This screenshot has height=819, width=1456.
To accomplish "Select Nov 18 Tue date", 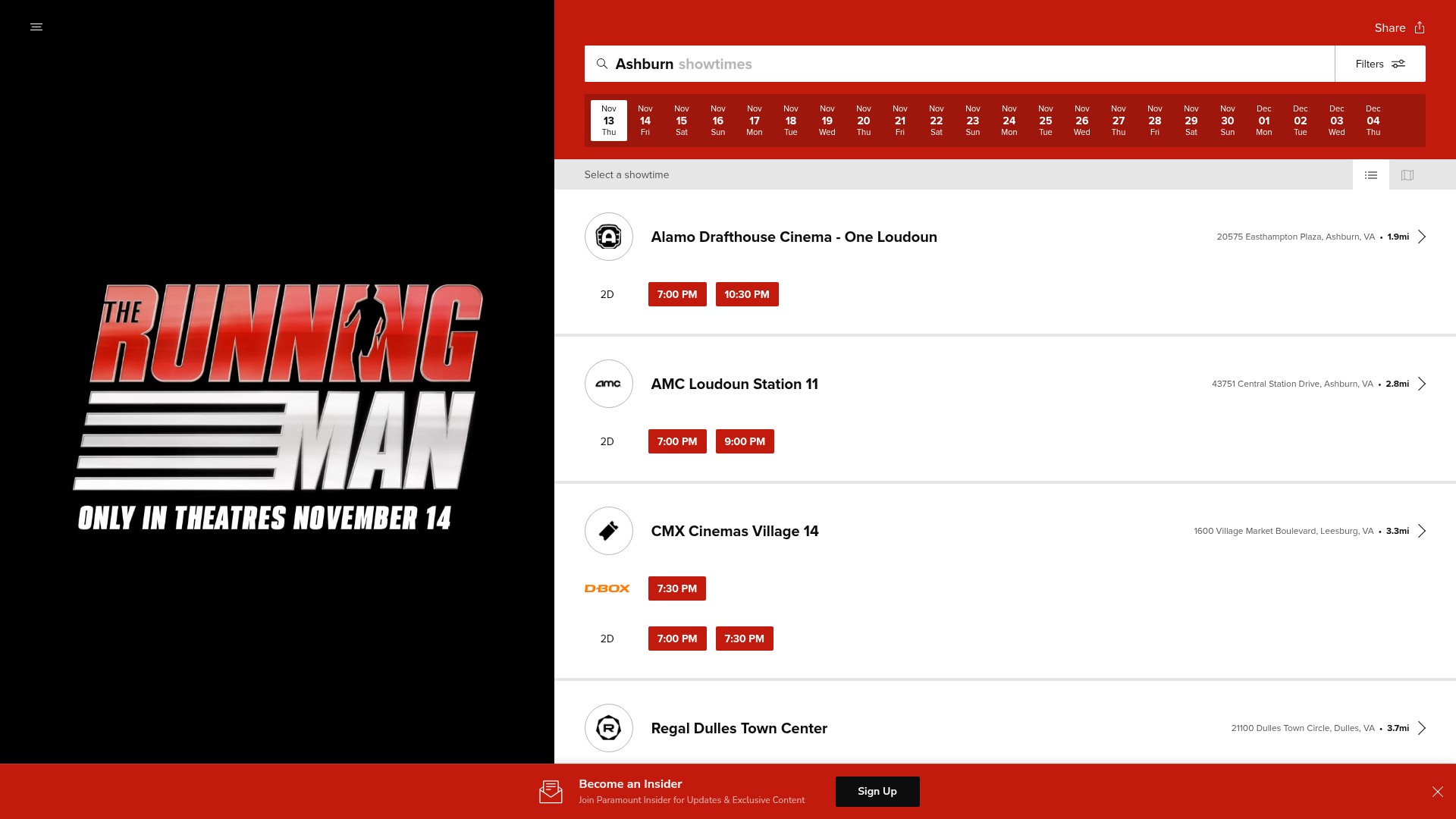I will pos(791,121).
